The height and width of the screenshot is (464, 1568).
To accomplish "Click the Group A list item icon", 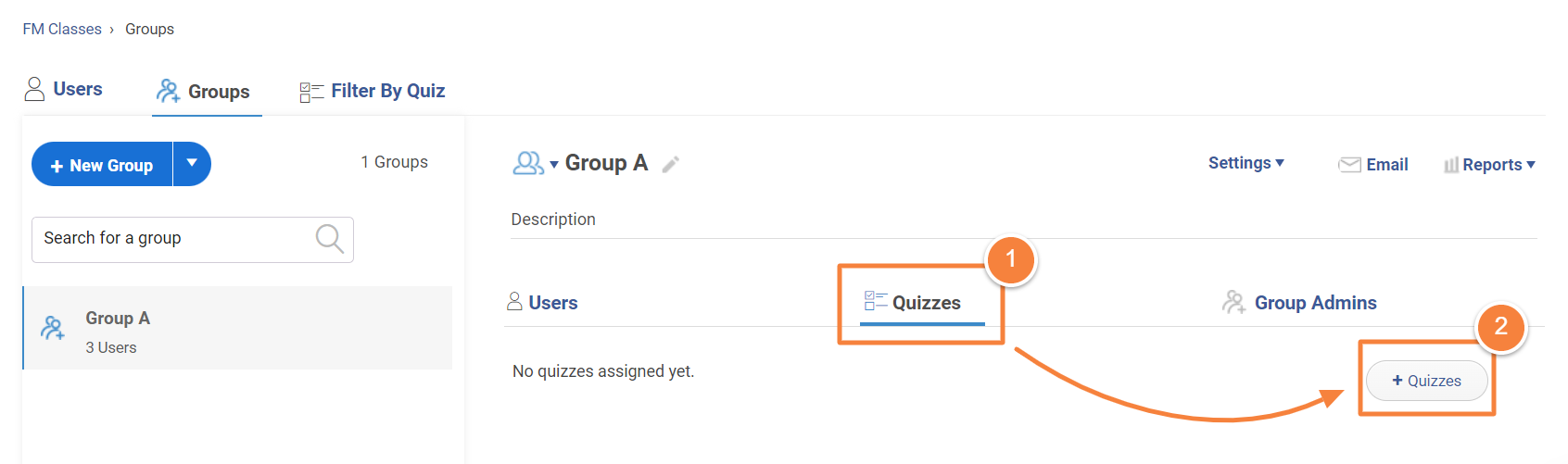I will point(53,328).
